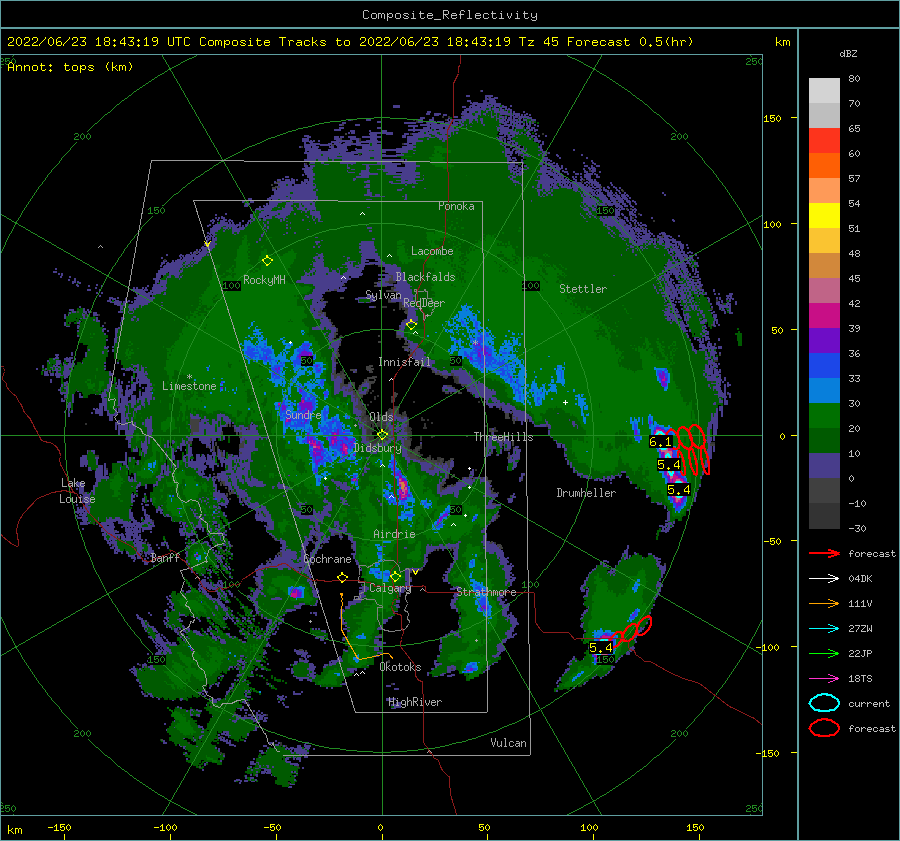The width and height of the screenshot is (900, 841).
Task: Click the Limestone label
Action: coord(189,386)
